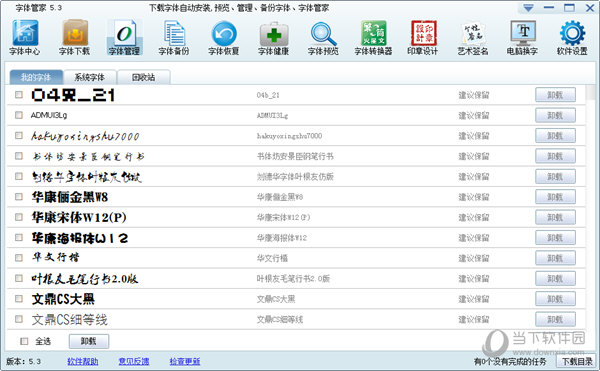Click 卸载 for 文鼎CS细等线

555,319
